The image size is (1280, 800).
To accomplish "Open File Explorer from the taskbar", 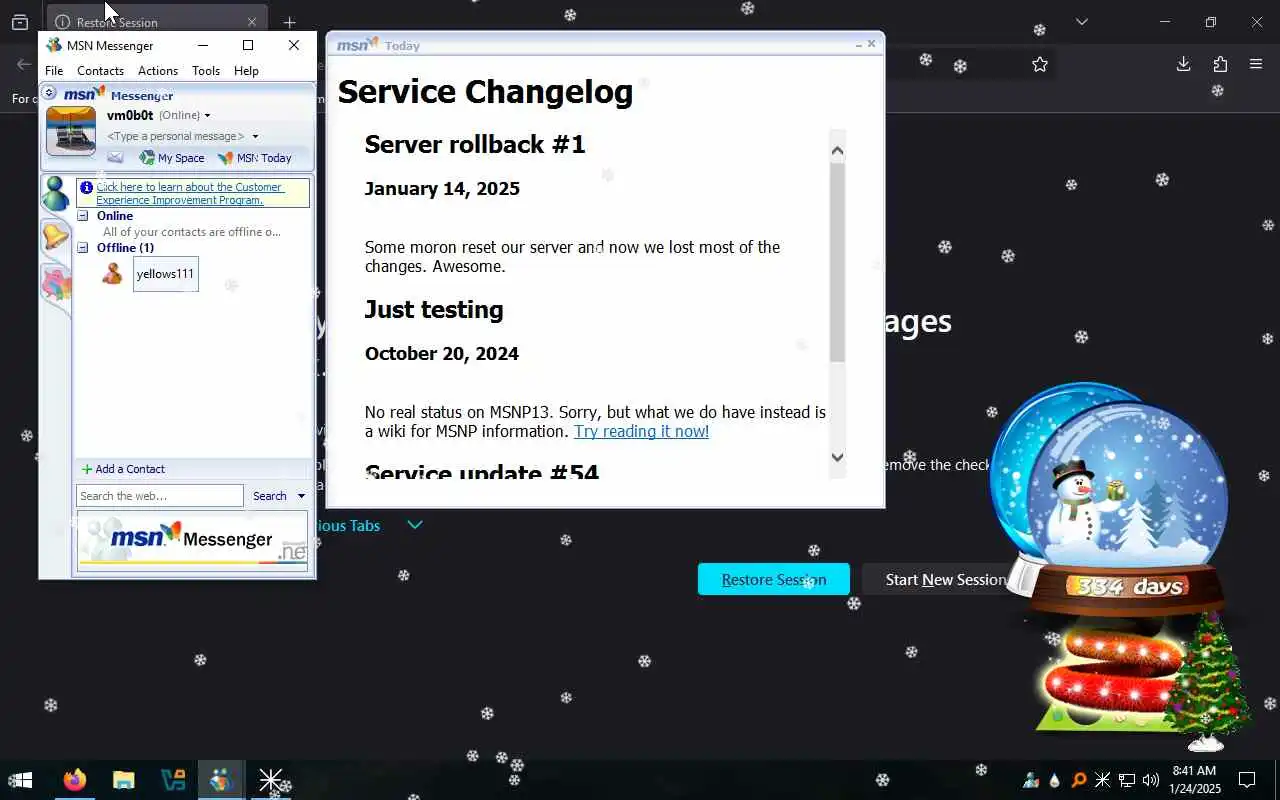I will tap(123, 780).
